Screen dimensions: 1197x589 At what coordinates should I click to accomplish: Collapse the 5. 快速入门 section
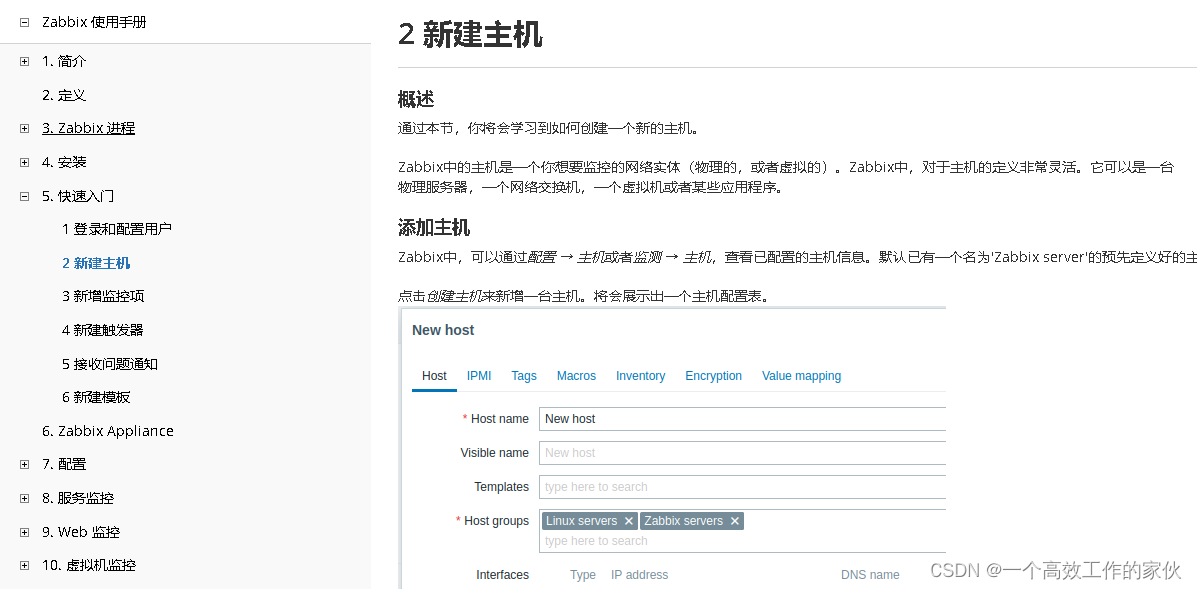click(x=24, y=197)
